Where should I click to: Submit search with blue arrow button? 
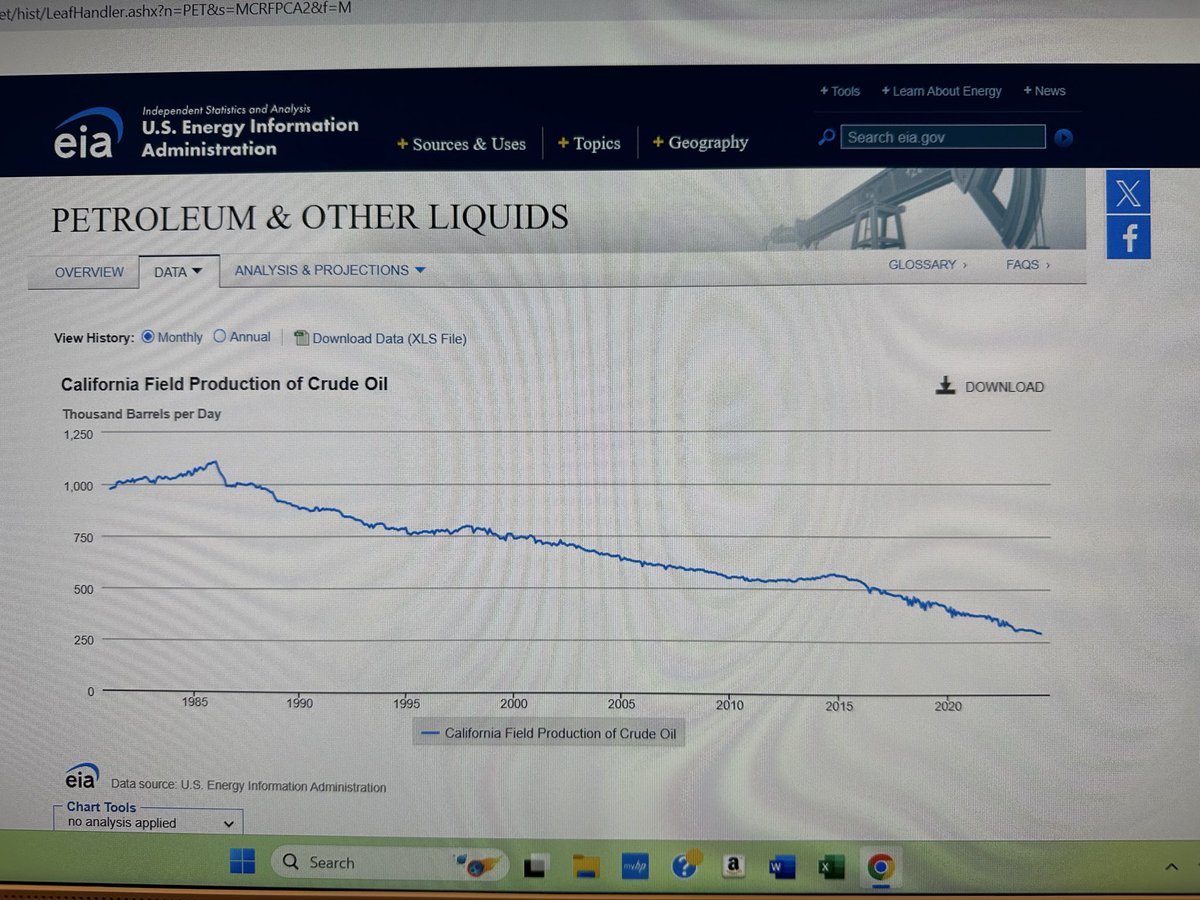pos(1063,138)
